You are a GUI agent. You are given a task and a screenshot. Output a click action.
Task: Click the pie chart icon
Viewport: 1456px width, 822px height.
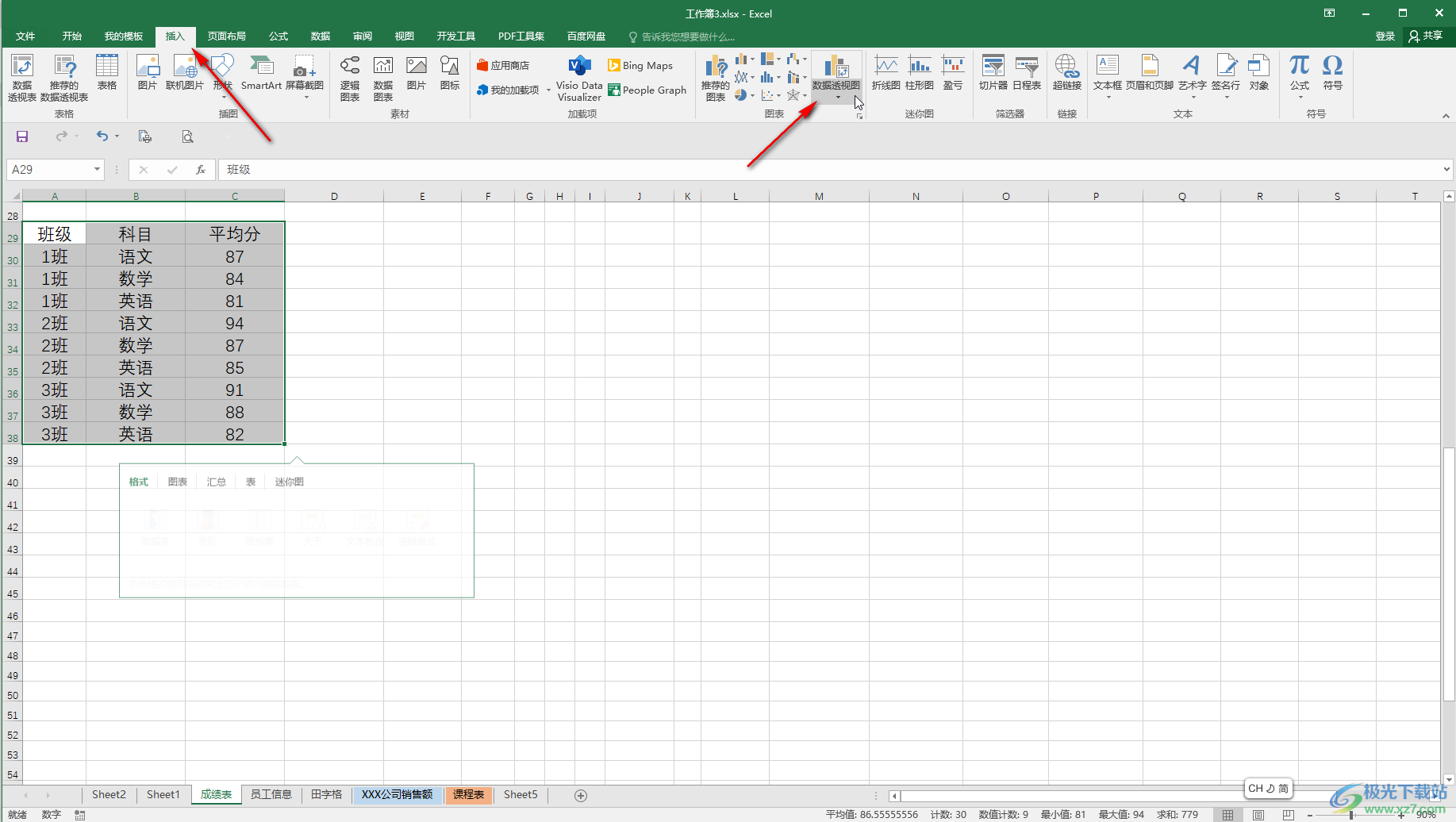pos(740,95)
